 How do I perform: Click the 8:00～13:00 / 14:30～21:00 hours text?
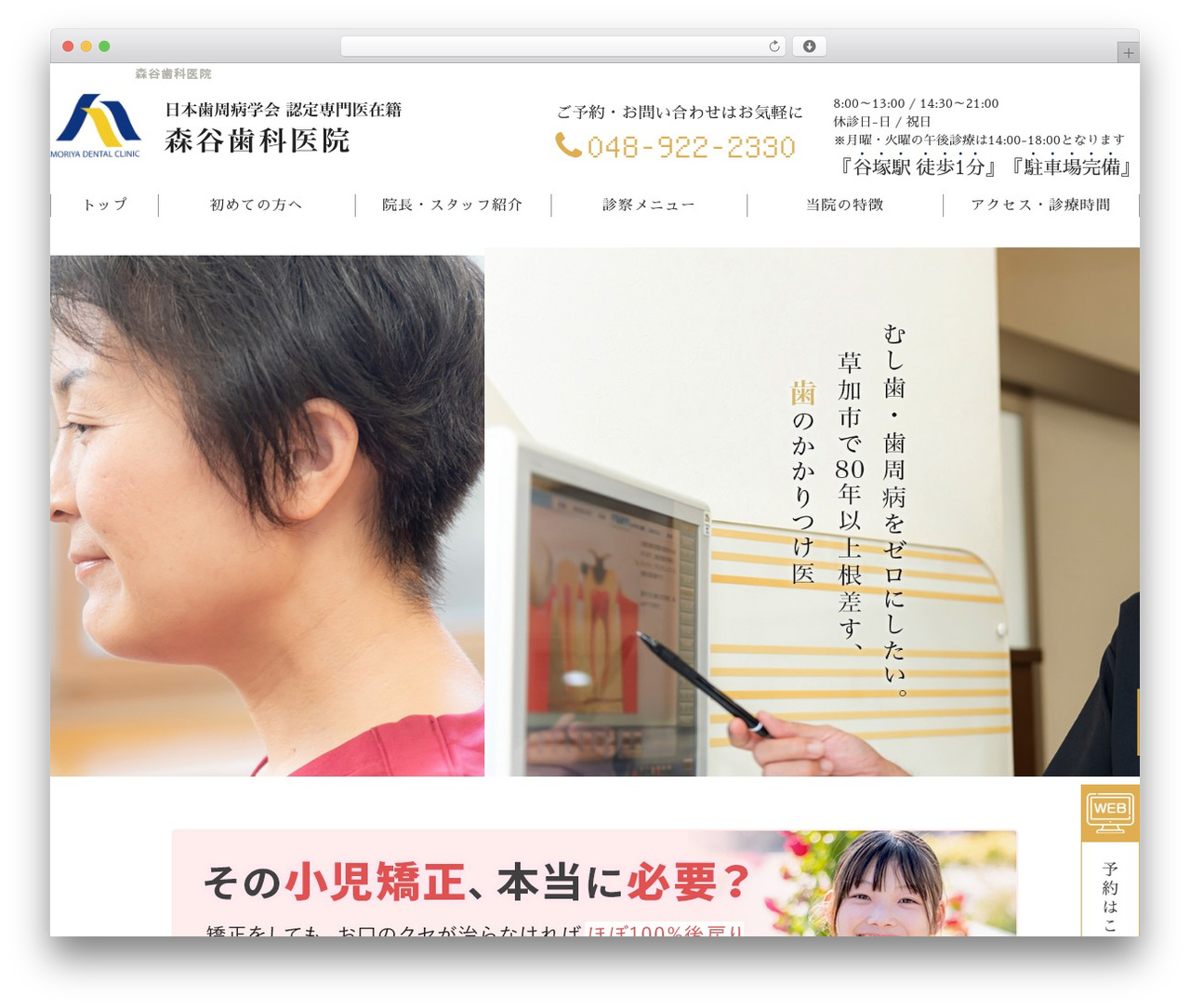pyautogui.click(x=916, y=103)
